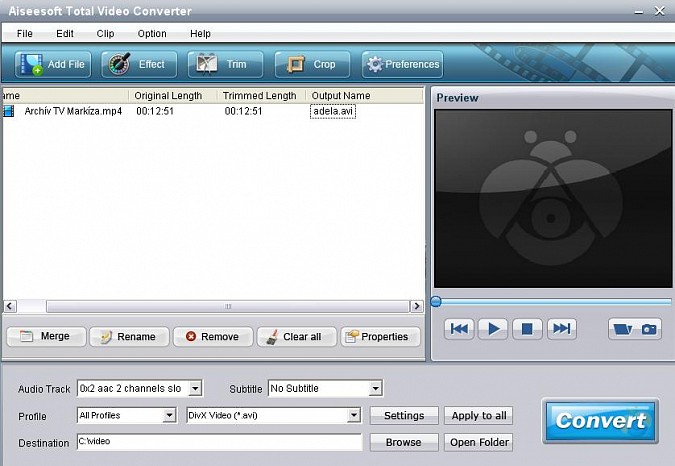Open the Effect editing tool
The width and height of the screenshot is (675, 466).
click(139, 65)
